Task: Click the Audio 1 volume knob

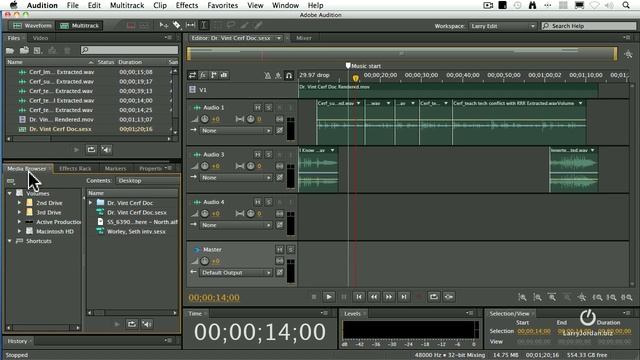Action: [204, 119]
